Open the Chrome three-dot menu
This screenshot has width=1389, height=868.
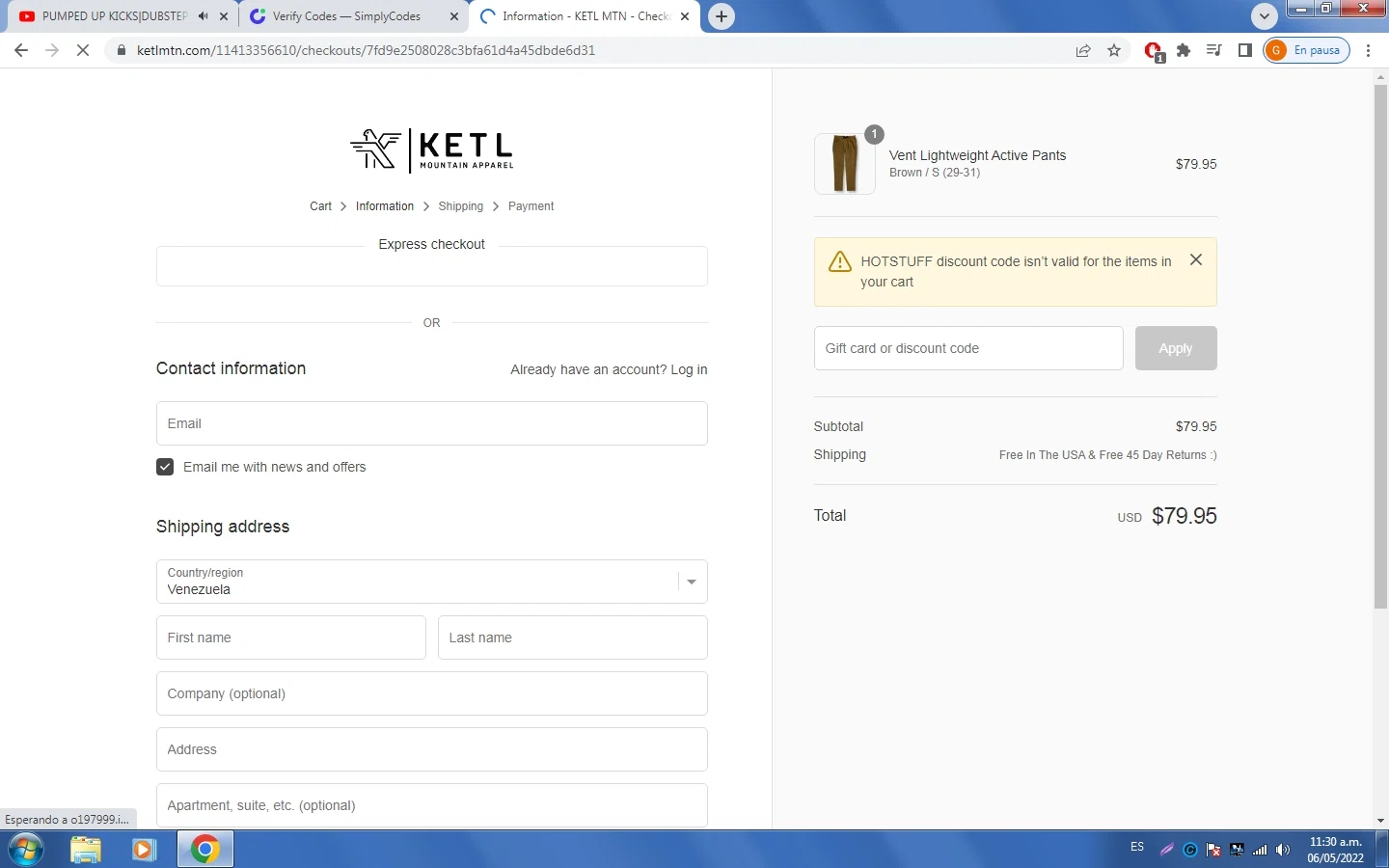[x=1369, y=50]
